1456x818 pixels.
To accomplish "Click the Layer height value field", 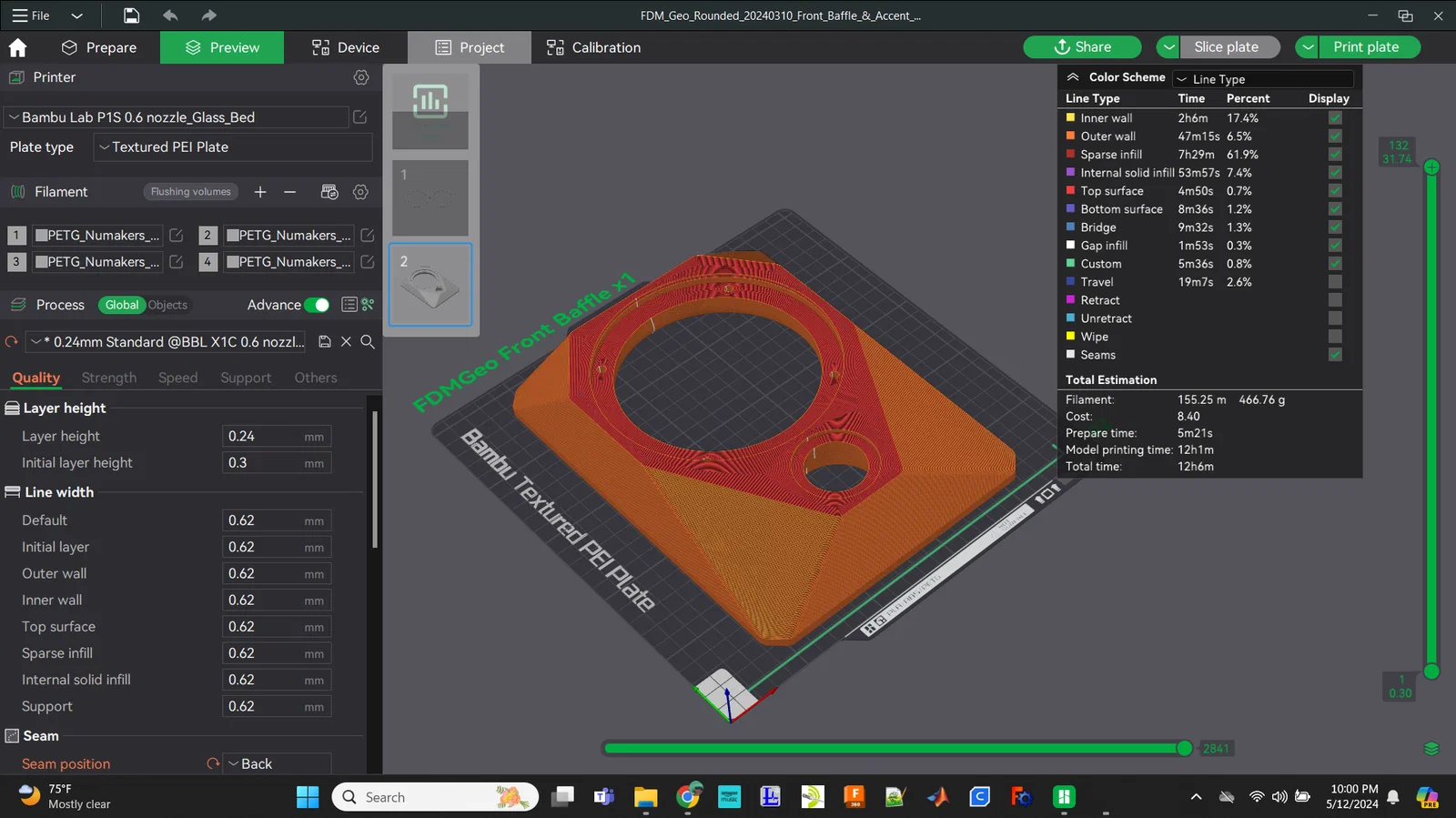I will point(277,437).
